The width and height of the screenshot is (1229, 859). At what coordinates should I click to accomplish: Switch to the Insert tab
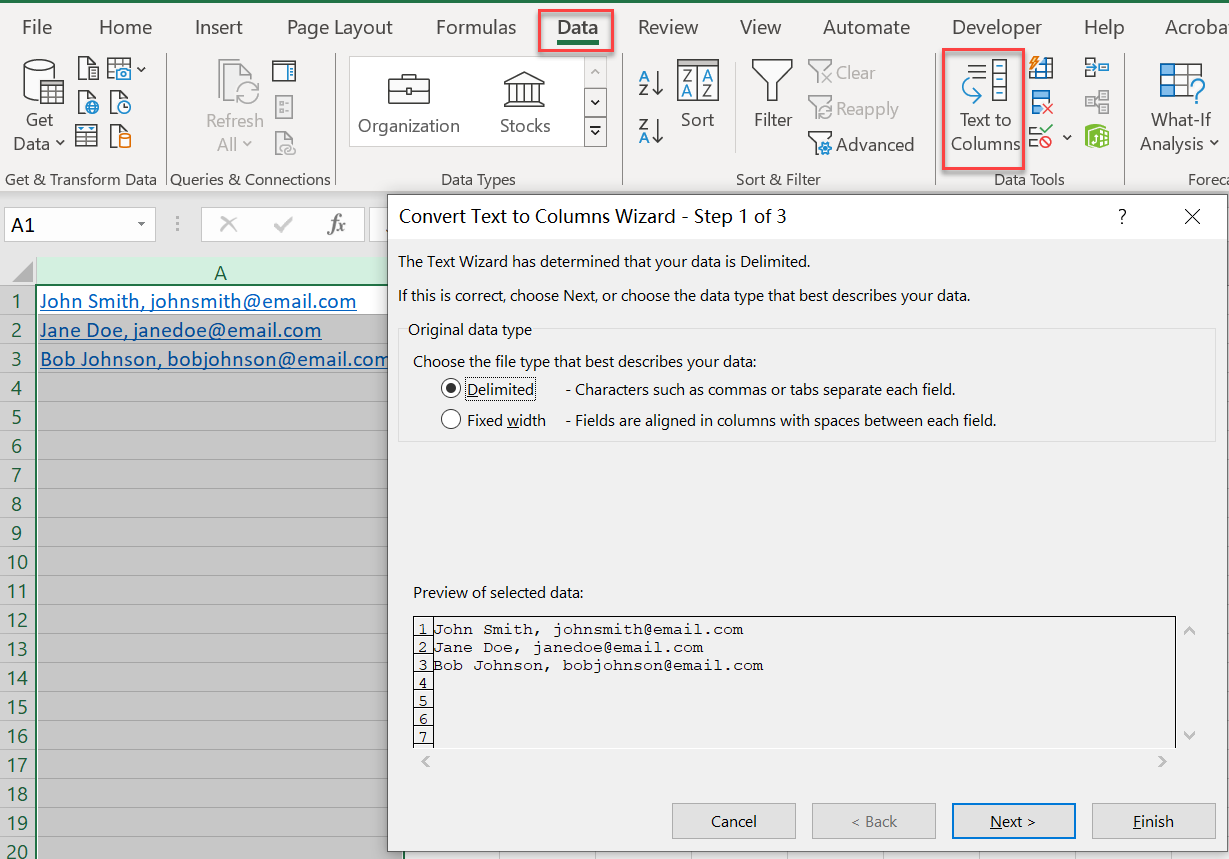pyautogui.click(x=219, y=27)
